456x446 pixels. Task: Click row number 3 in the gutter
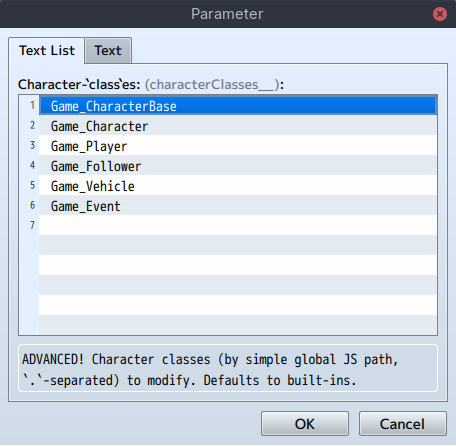click(x=32, y=145)
